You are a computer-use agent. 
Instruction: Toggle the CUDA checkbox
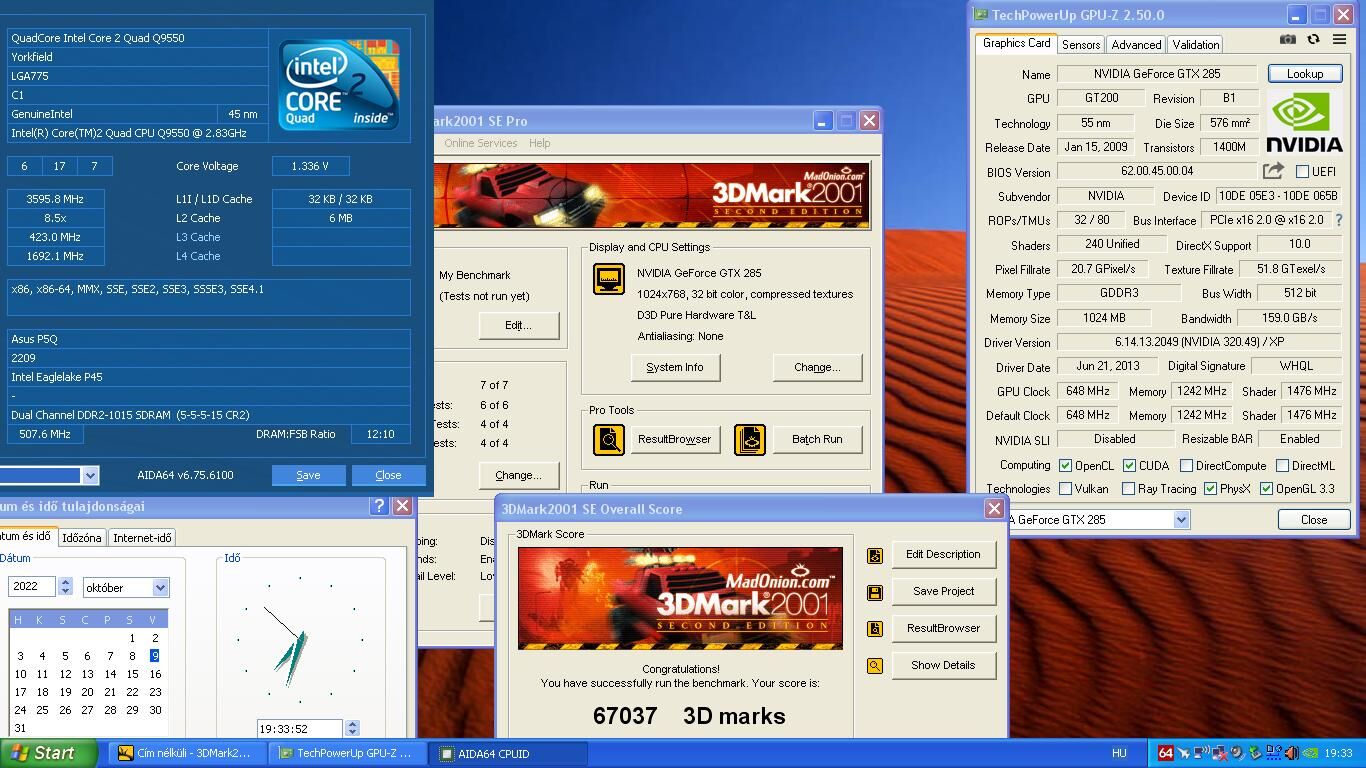[1129, 465]
